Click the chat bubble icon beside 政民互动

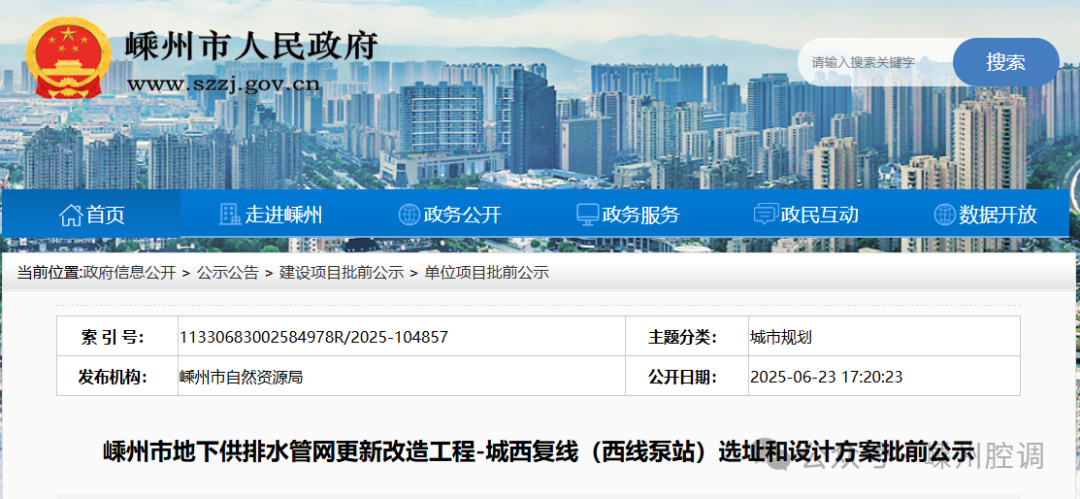(x=765, y=215)
